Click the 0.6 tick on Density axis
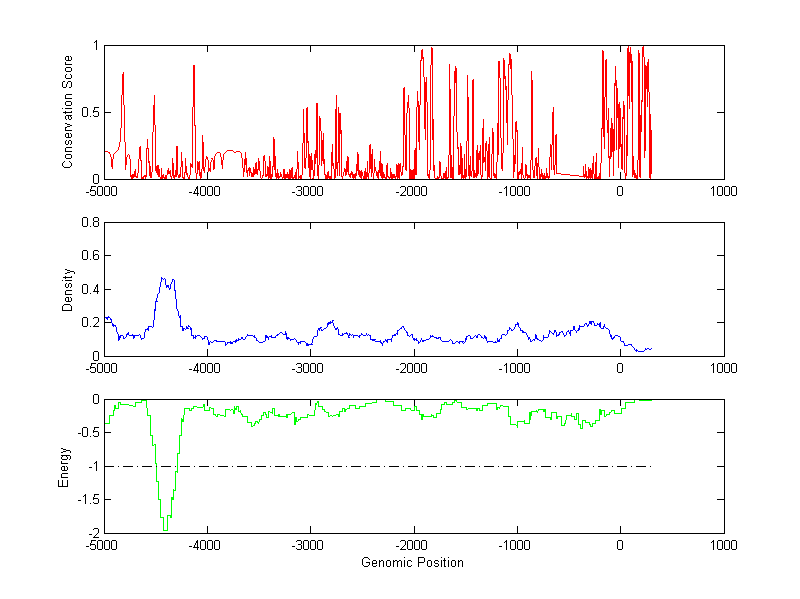 [x=89, y=256]
